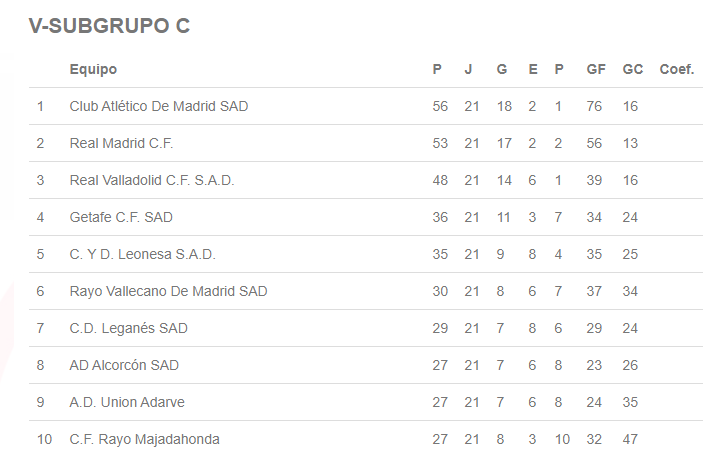Click the J matches-played column header
Screen dimensions: 703x473
468,69
